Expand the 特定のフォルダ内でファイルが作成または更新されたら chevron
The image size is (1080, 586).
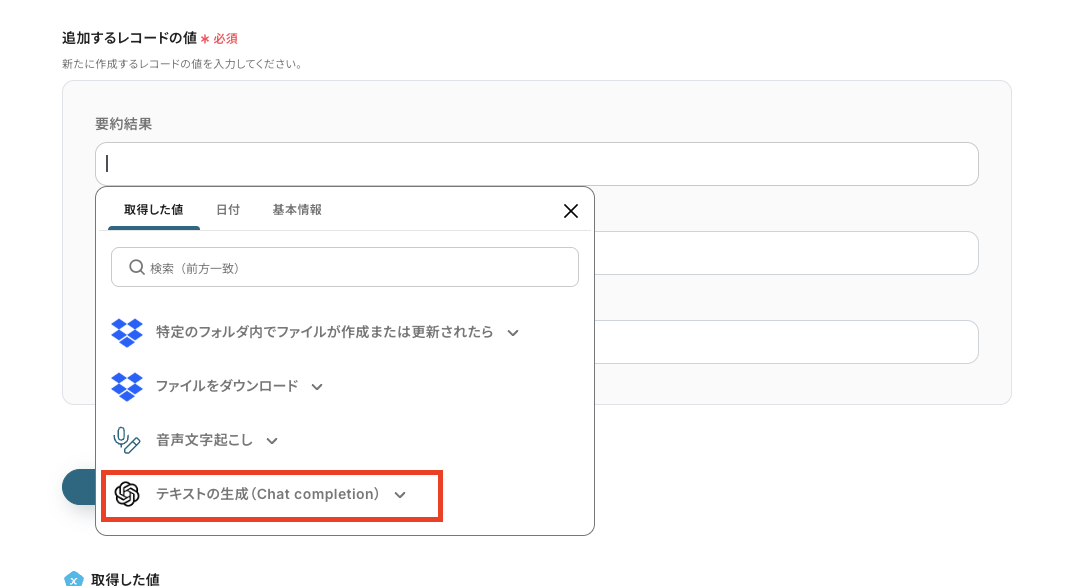coord(512,333)
